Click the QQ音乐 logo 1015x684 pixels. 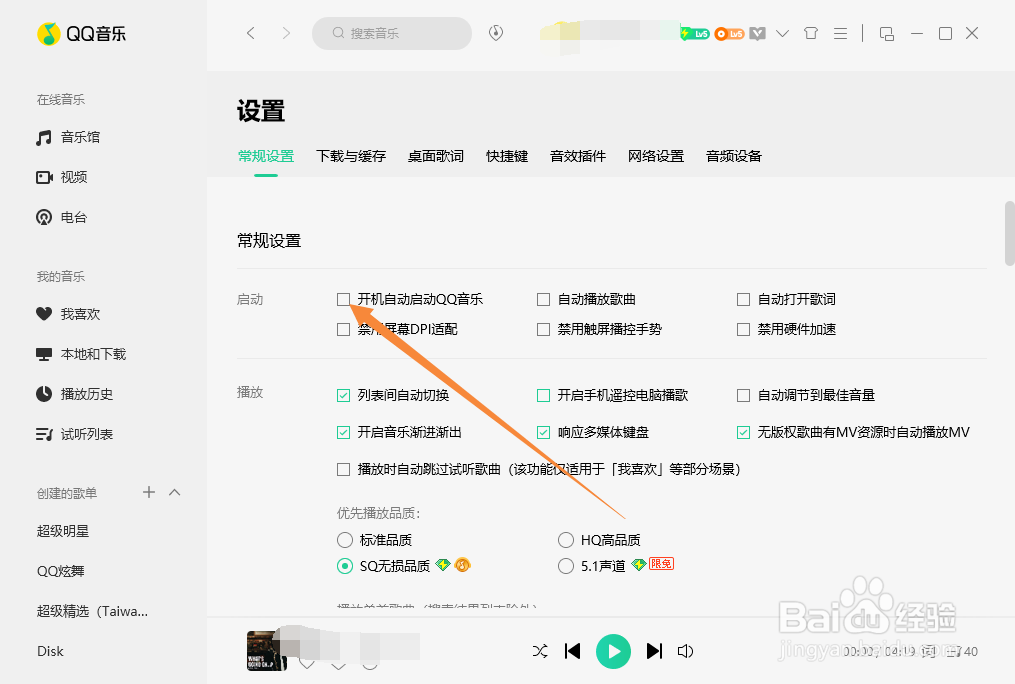[82, 34]
